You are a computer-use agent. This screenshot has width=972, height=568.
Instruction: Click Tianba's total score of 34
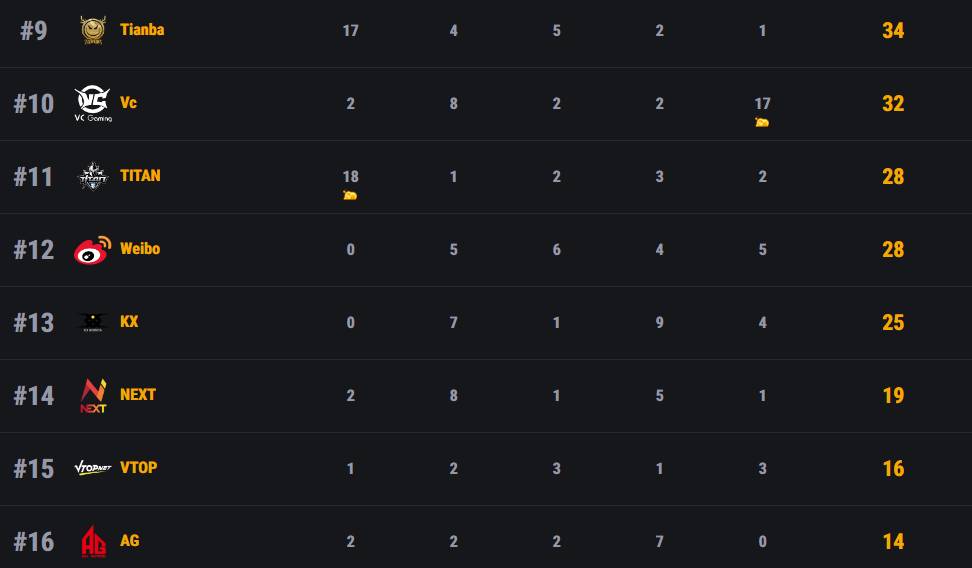(x=893, y=31)
